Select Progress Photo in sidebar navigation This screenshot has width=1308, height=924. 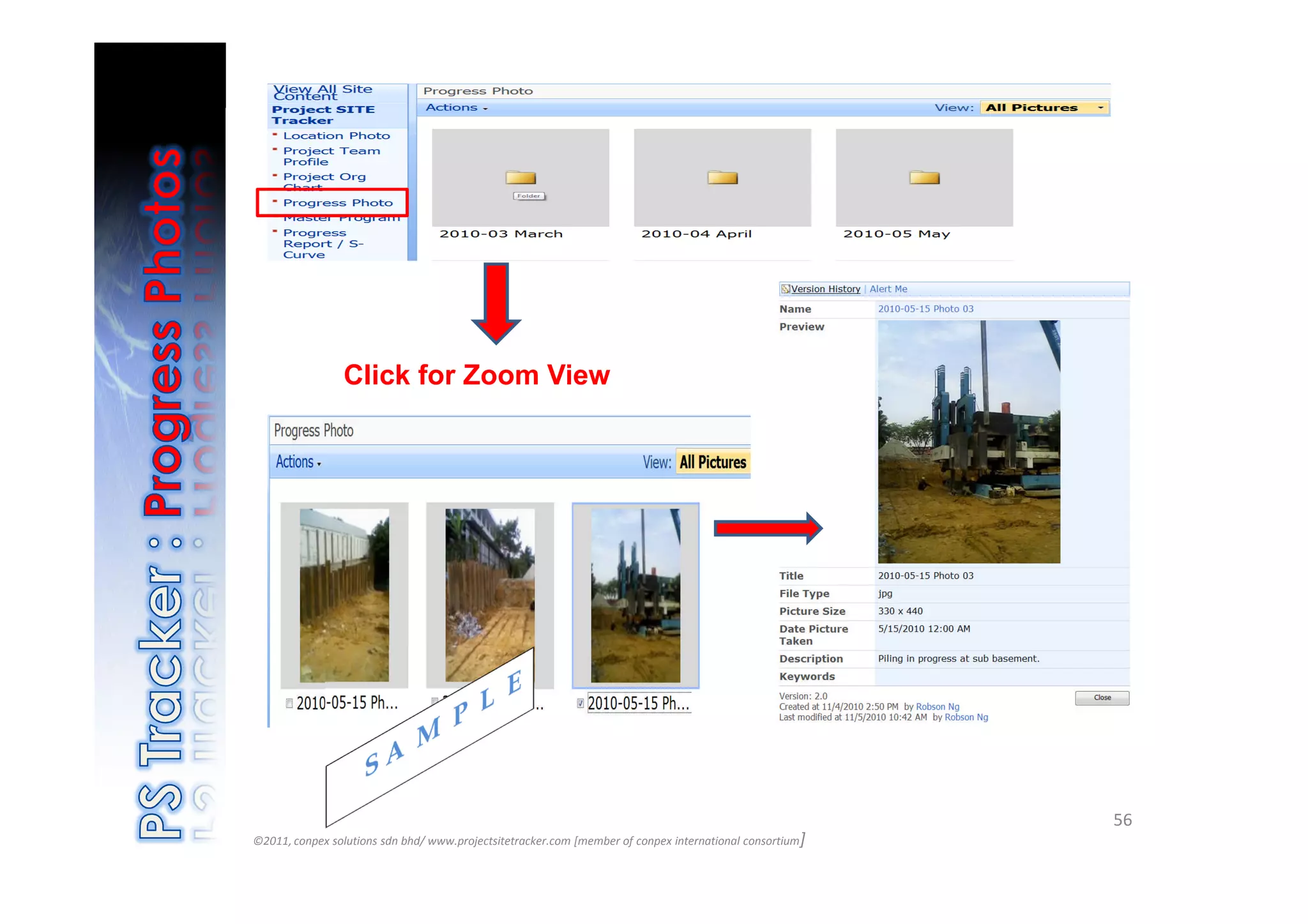pos(337,203)
